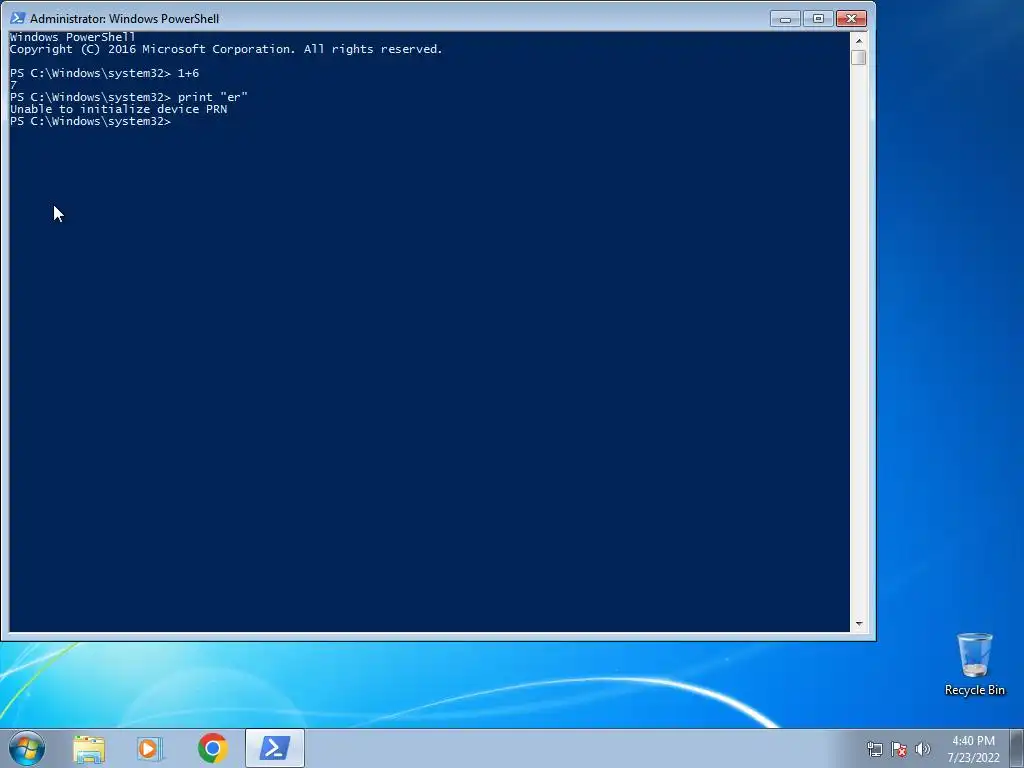This screenshot has height=768, width=1024.
Task: Click the command text "1+6"
Action: coord(188,73)
